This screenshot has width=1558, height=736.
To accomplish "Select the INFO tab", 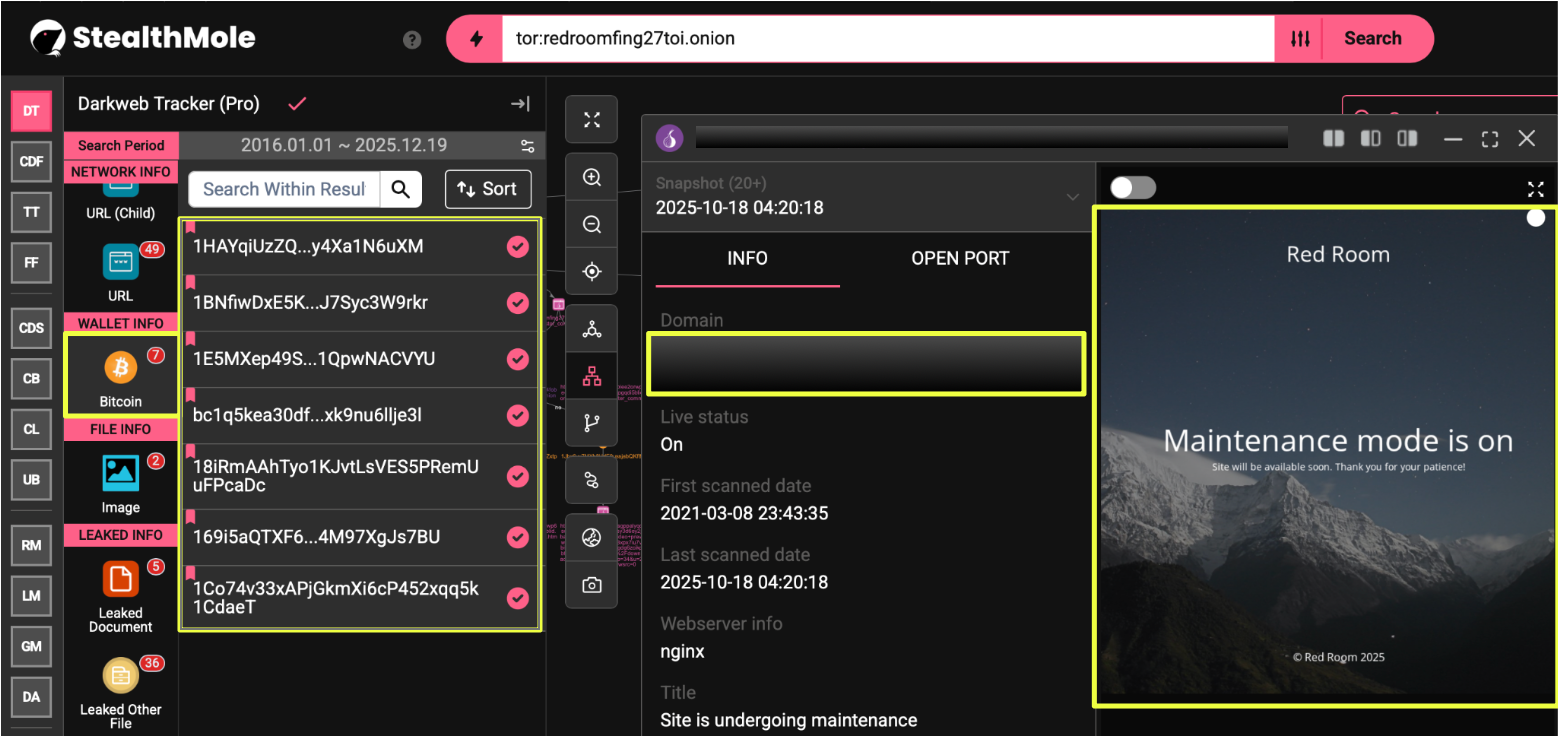I will [x=747, y=259].
